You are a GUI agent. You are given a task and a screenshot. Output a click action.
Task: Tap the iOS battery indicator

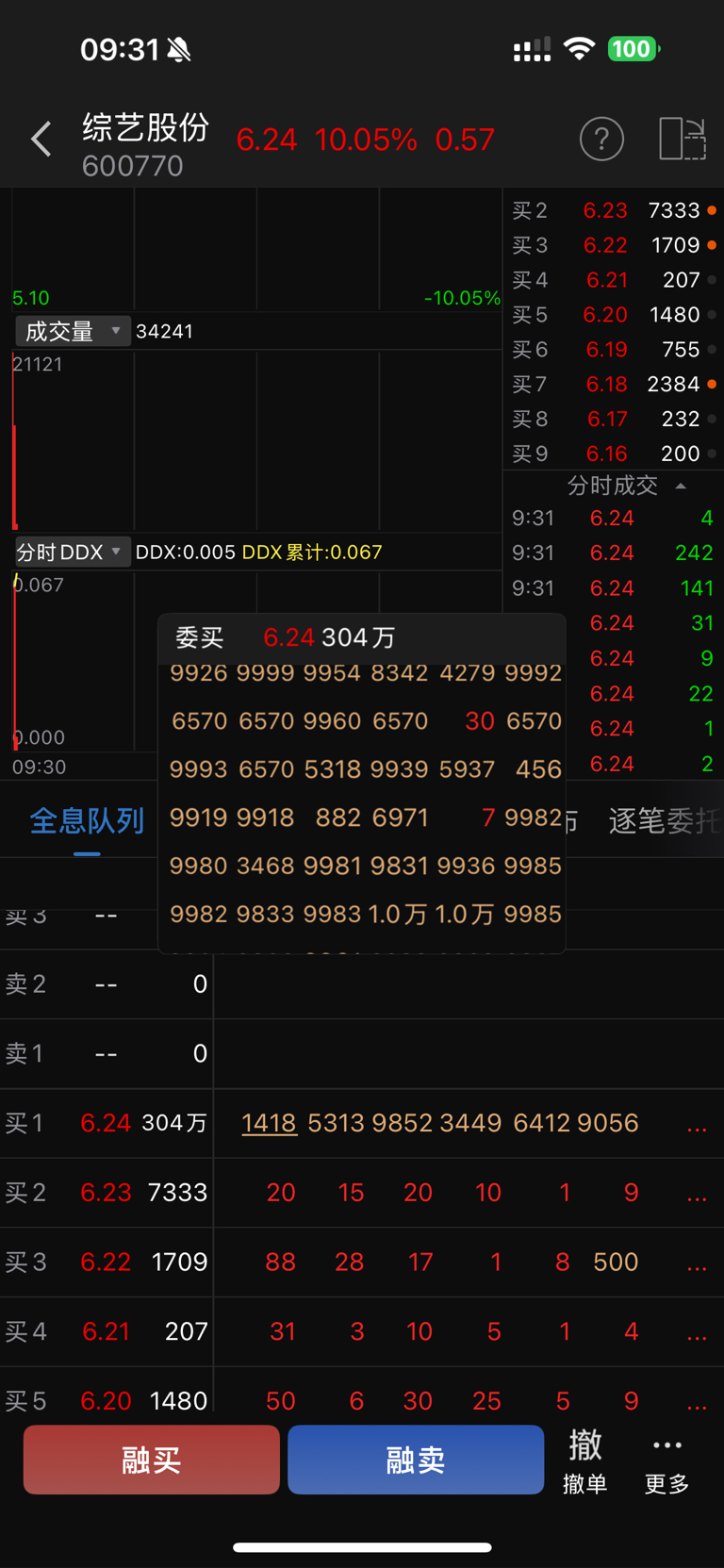click(x=633, y=48)
